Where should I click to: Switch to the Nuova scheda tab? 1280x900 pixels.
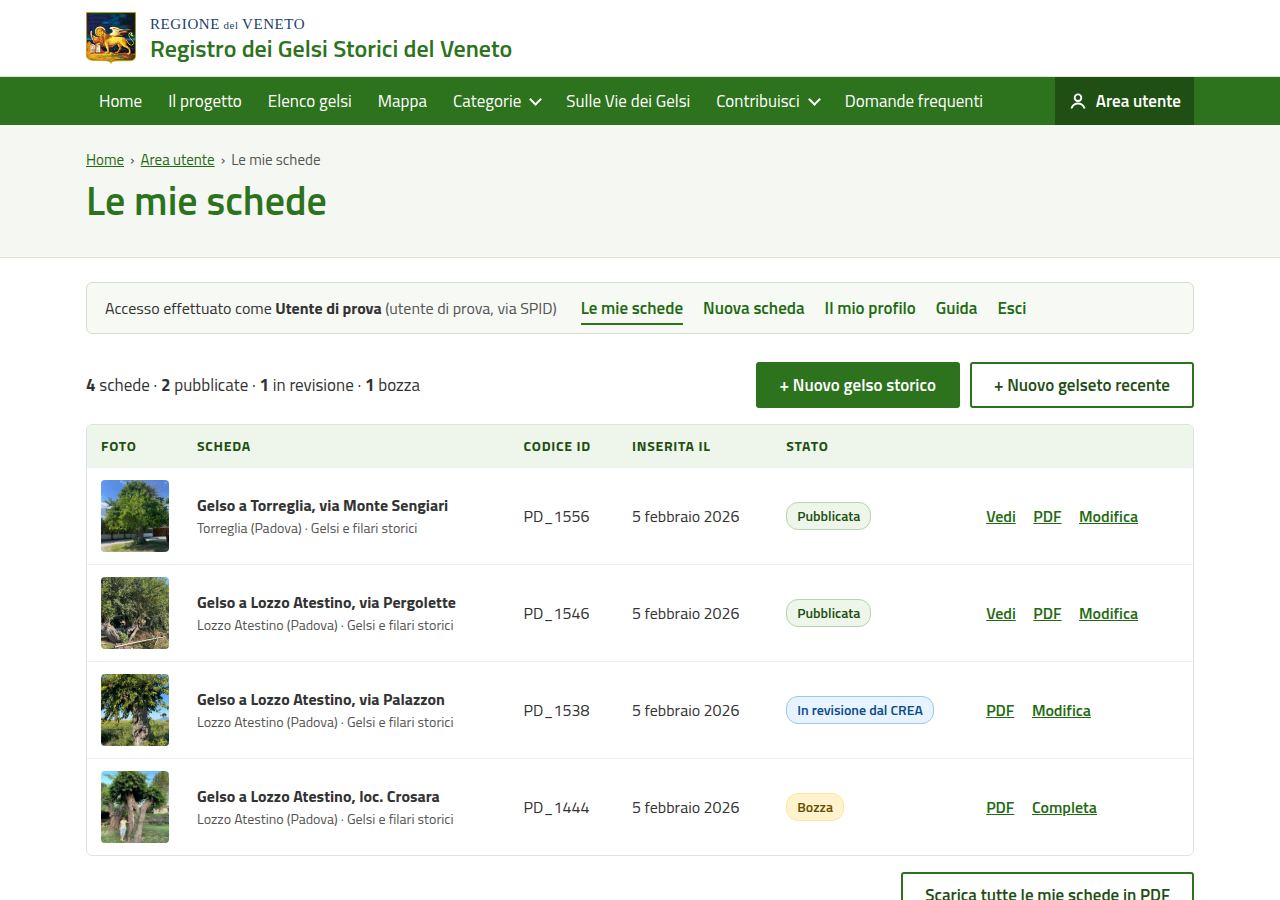[x=754, y=309]
